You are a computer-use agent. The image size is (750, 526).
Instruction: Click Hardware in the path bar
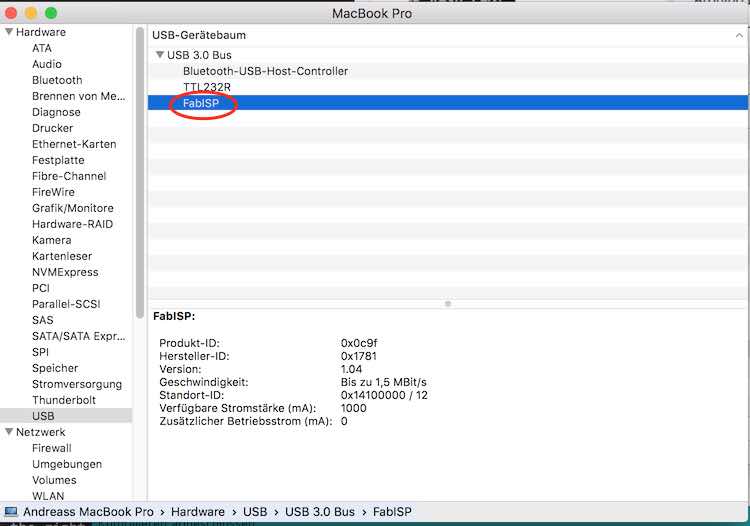pos(198,512)
